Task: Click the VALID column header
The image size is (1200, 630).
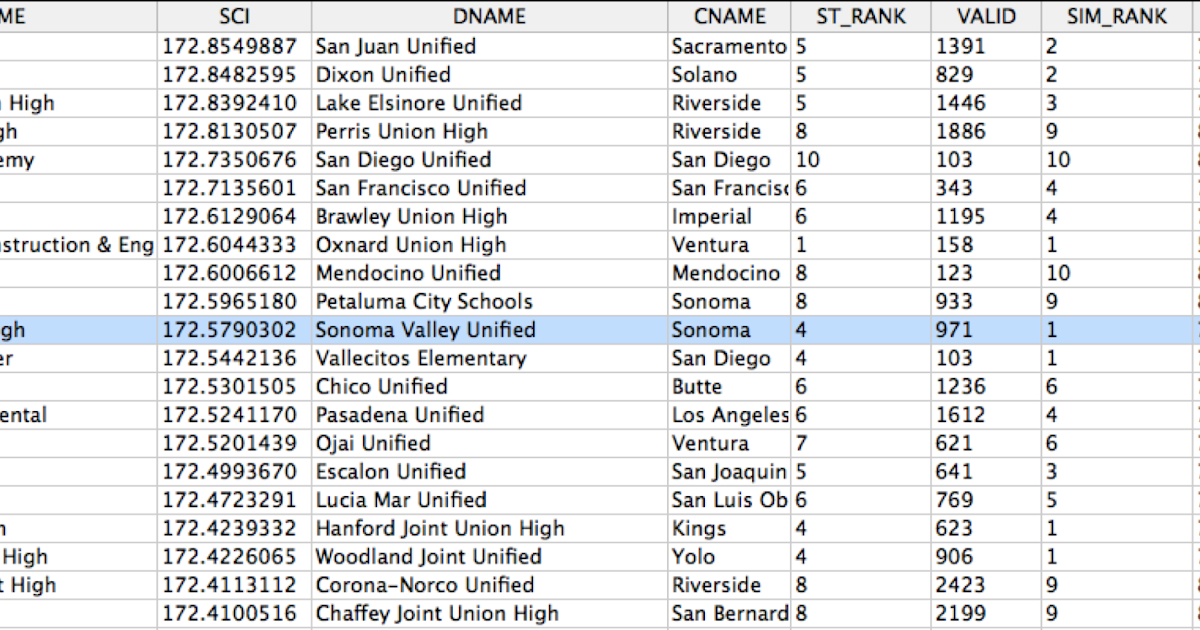Action: 985,16
